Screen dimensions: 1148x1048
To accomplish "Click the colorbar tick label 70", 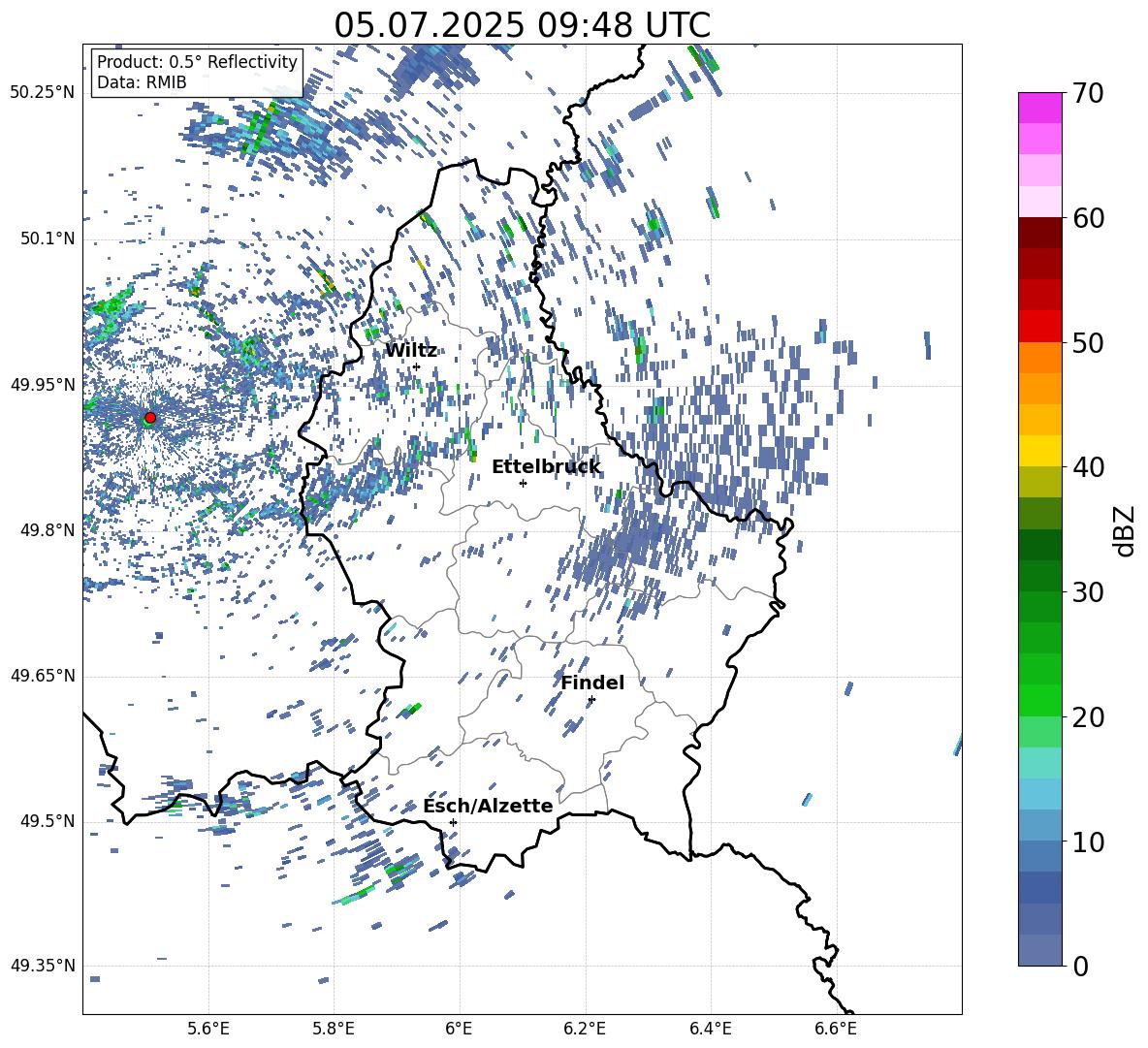I will (1088, 94).
